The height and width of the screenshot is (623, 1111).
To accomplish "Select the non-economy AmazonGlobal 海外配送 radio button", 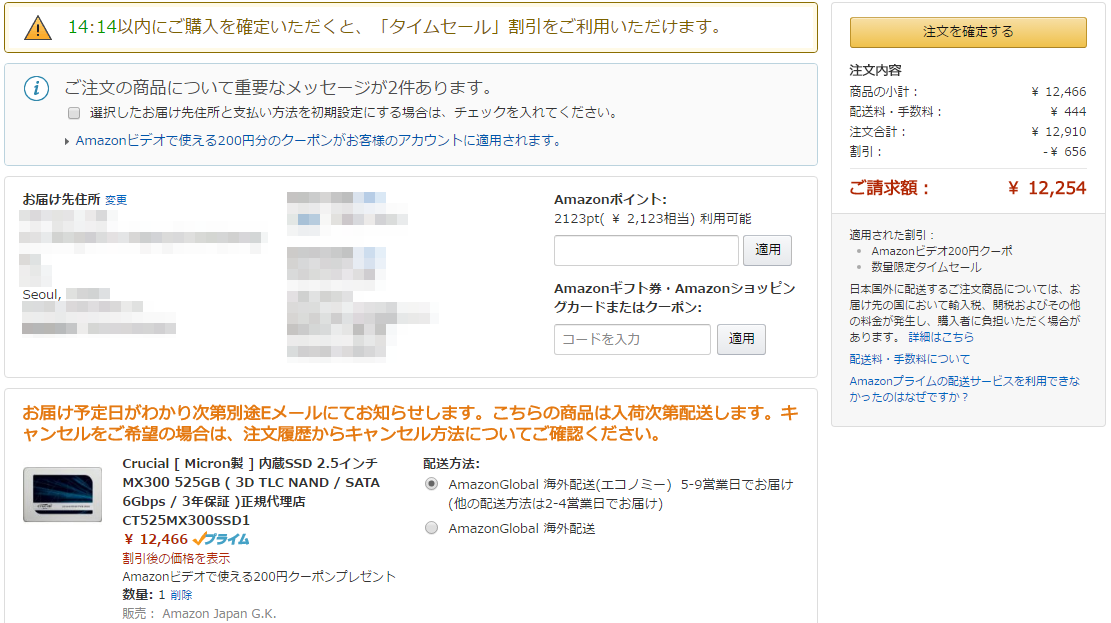I will (x=431, y=528).
